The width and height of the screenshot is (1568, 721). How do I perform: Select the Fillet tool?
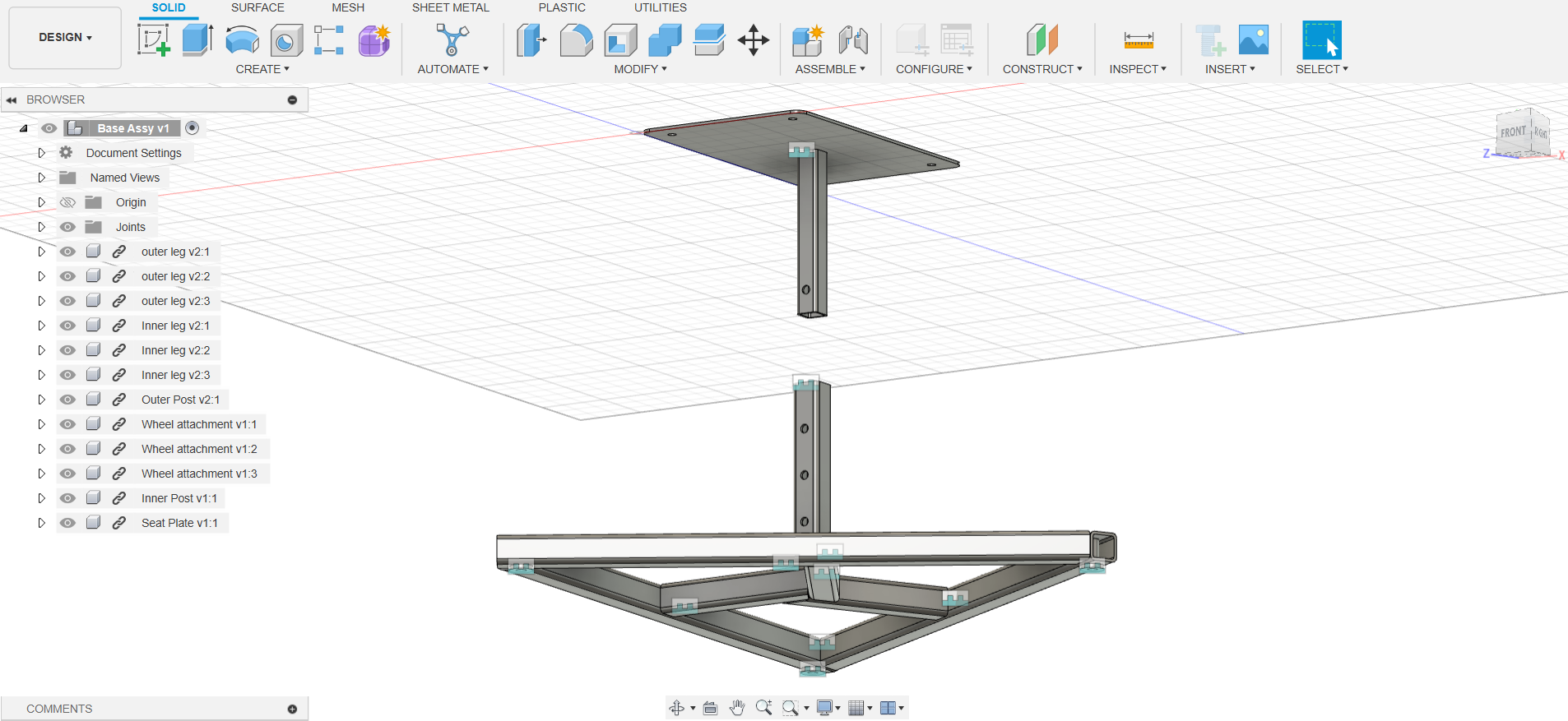576,39
